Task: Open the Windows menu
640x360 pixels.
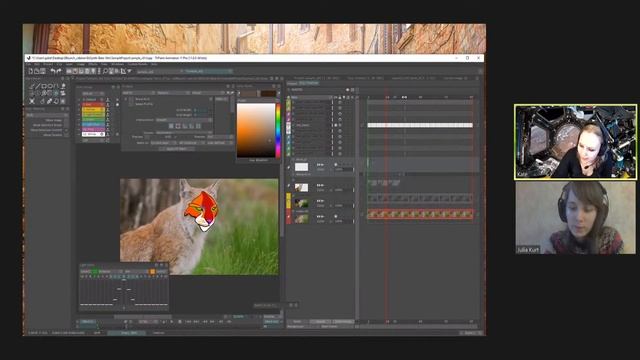Action: click(117, 64)
